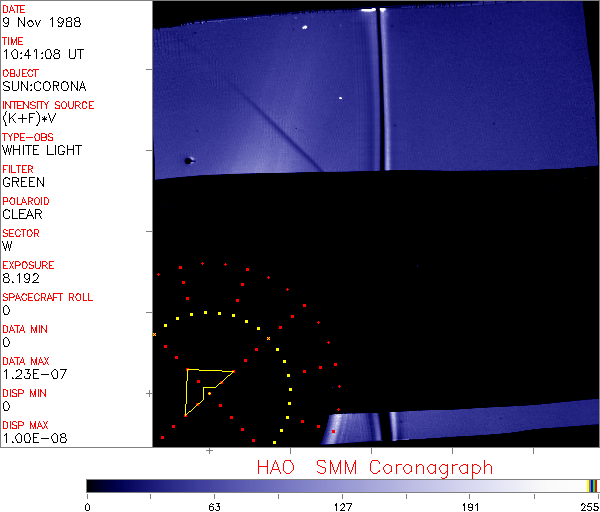Click the "SECTOR" label

[x=21, y=233]
